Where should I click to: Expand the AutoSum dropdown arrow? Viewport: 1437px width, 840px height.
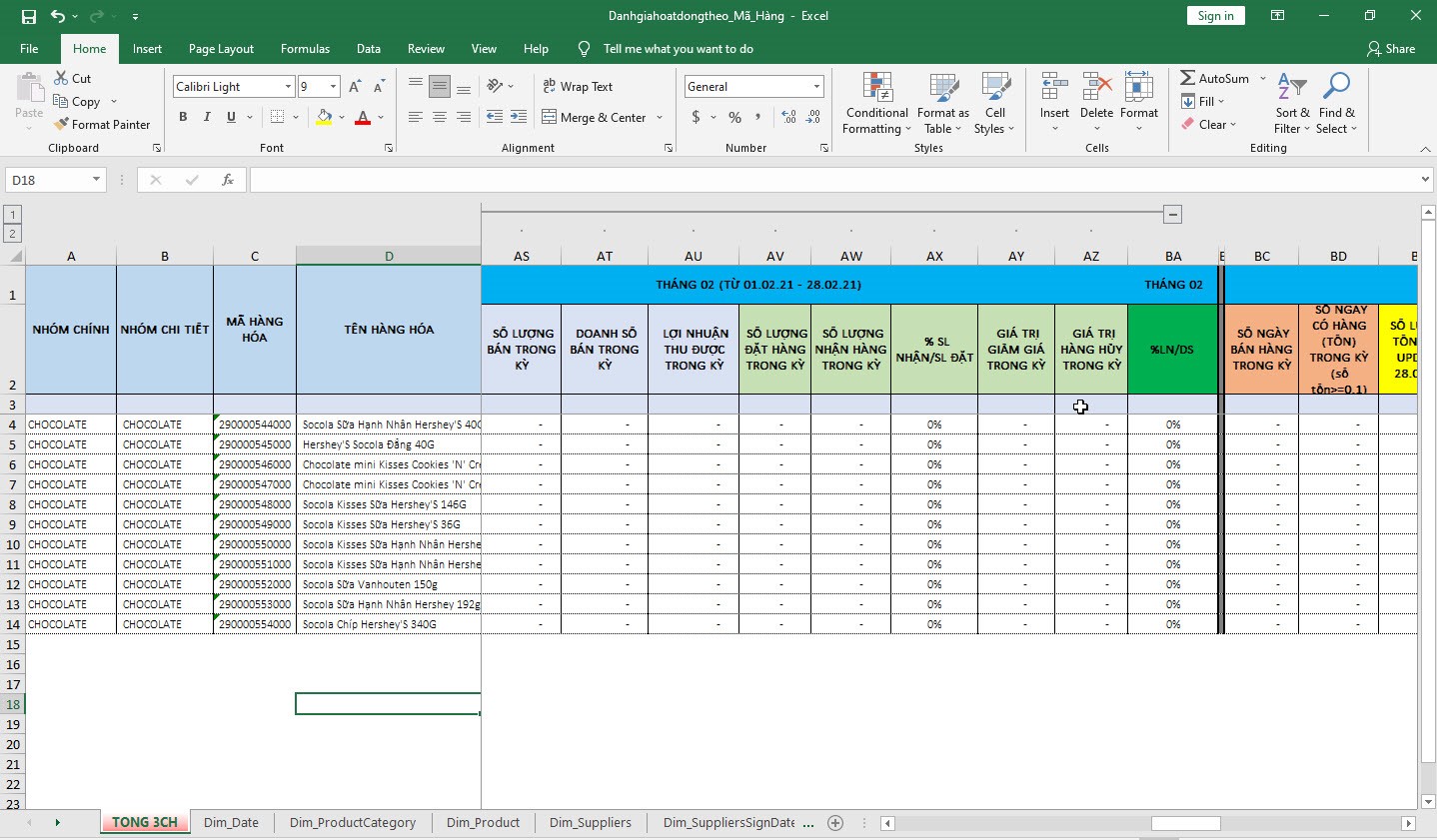click(x=1263, y=79)
